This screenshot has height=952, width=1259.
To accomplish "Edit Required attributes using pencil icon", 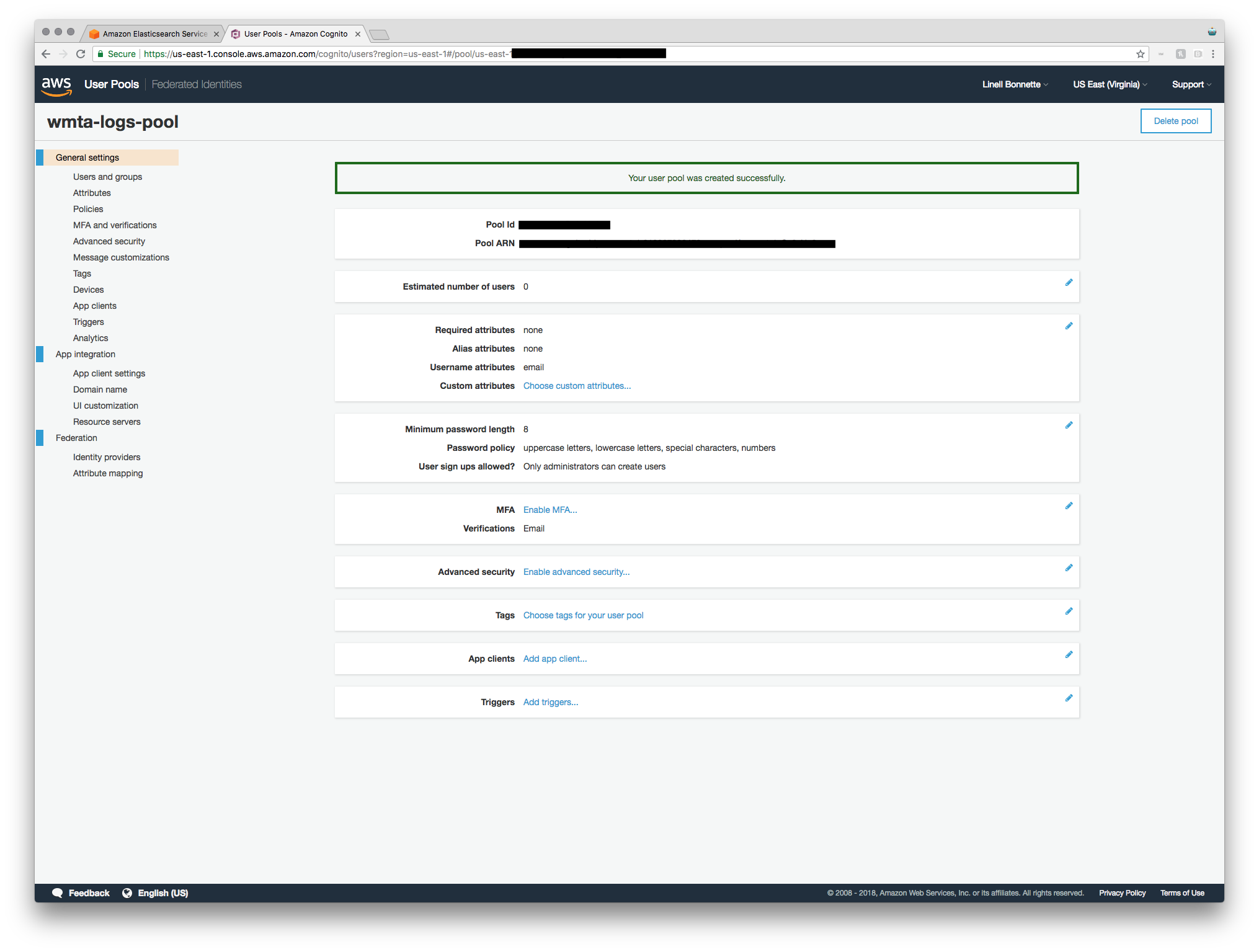I will 1069,326.
